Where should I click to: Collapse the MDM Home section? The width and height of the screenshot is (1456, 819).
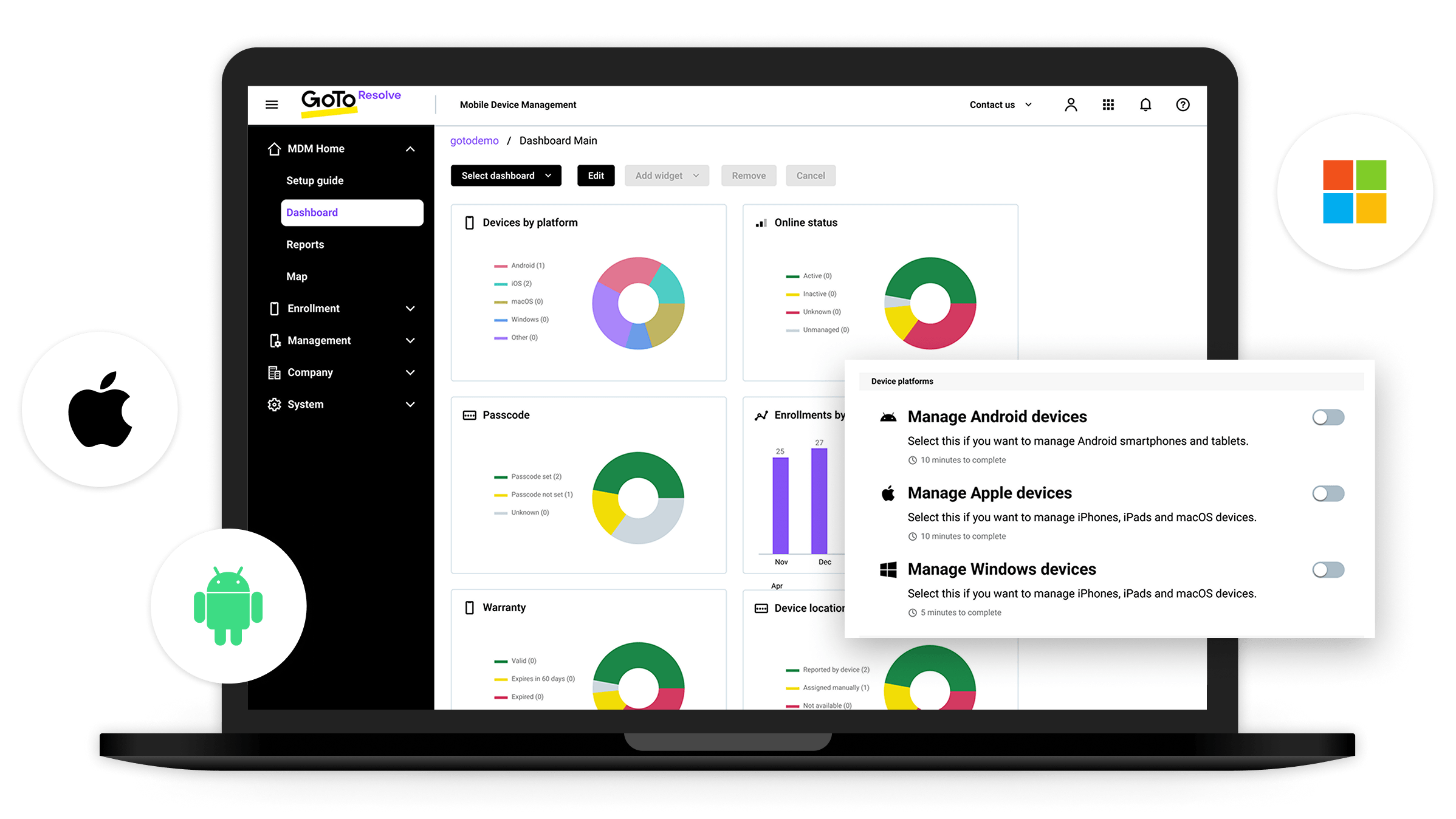click(x=410, y=148)
